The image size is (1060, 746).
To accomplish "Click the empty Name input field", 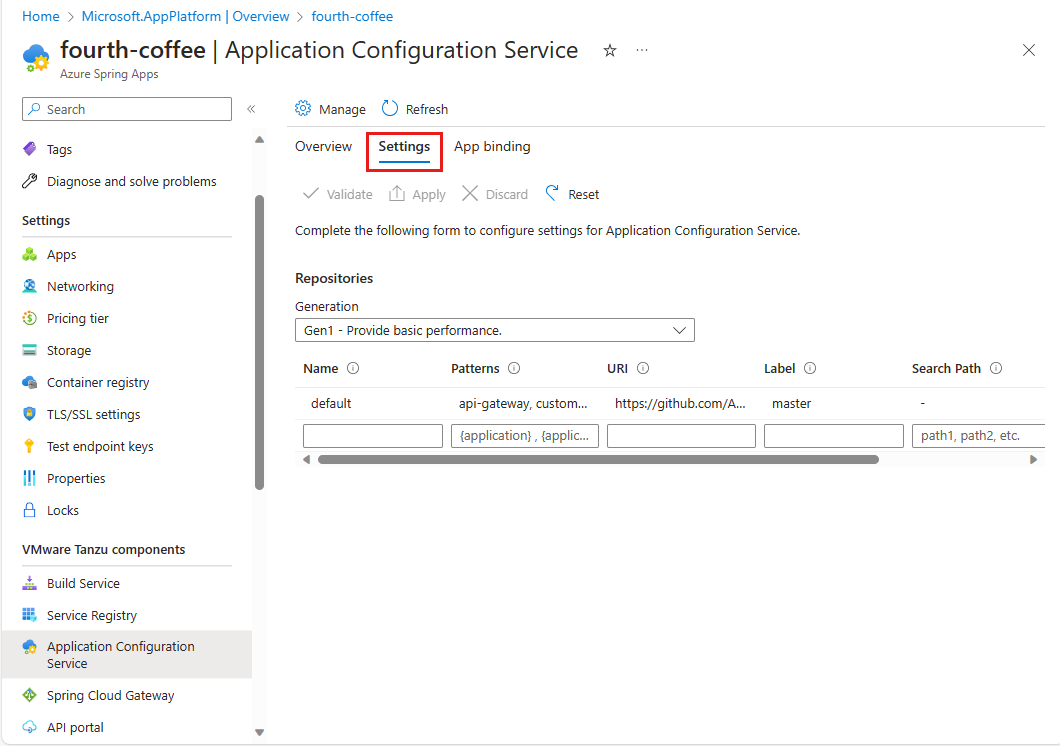I will pyautogui.click(x=372, y=436).
